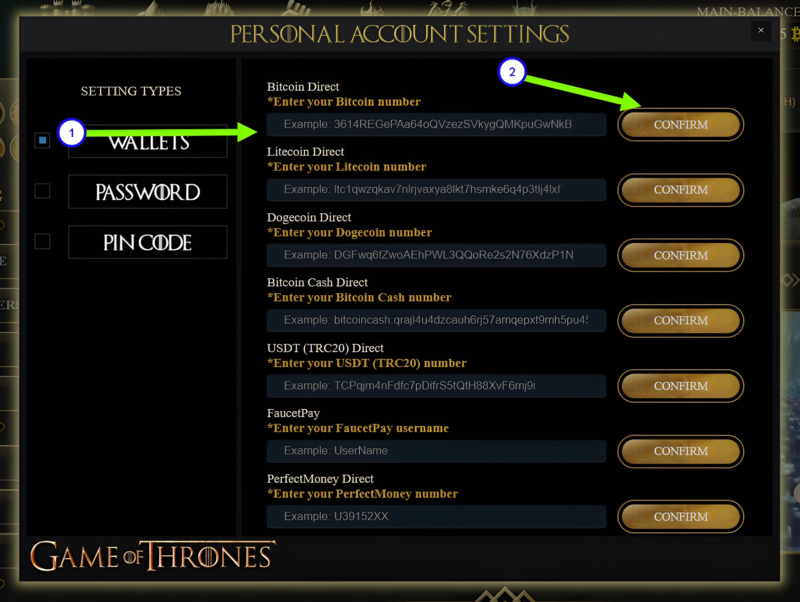800x602 pixels.
Task: Switch to the Pin Code settings tab
Action: click(x=147, y=242)
